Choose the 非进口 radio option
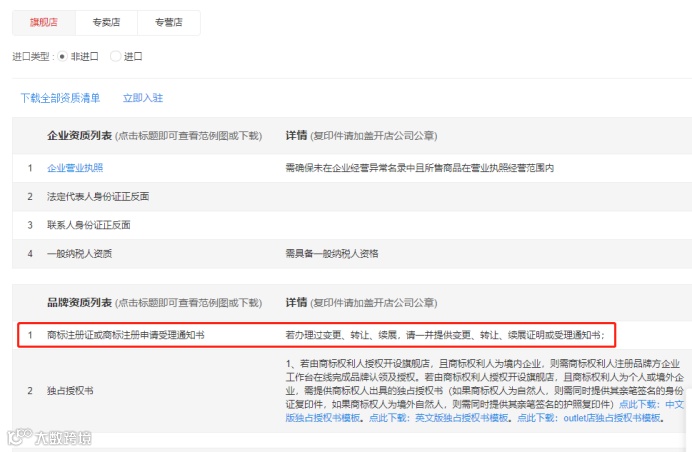This screenshot has height=452, width=692. coord(62,56)
